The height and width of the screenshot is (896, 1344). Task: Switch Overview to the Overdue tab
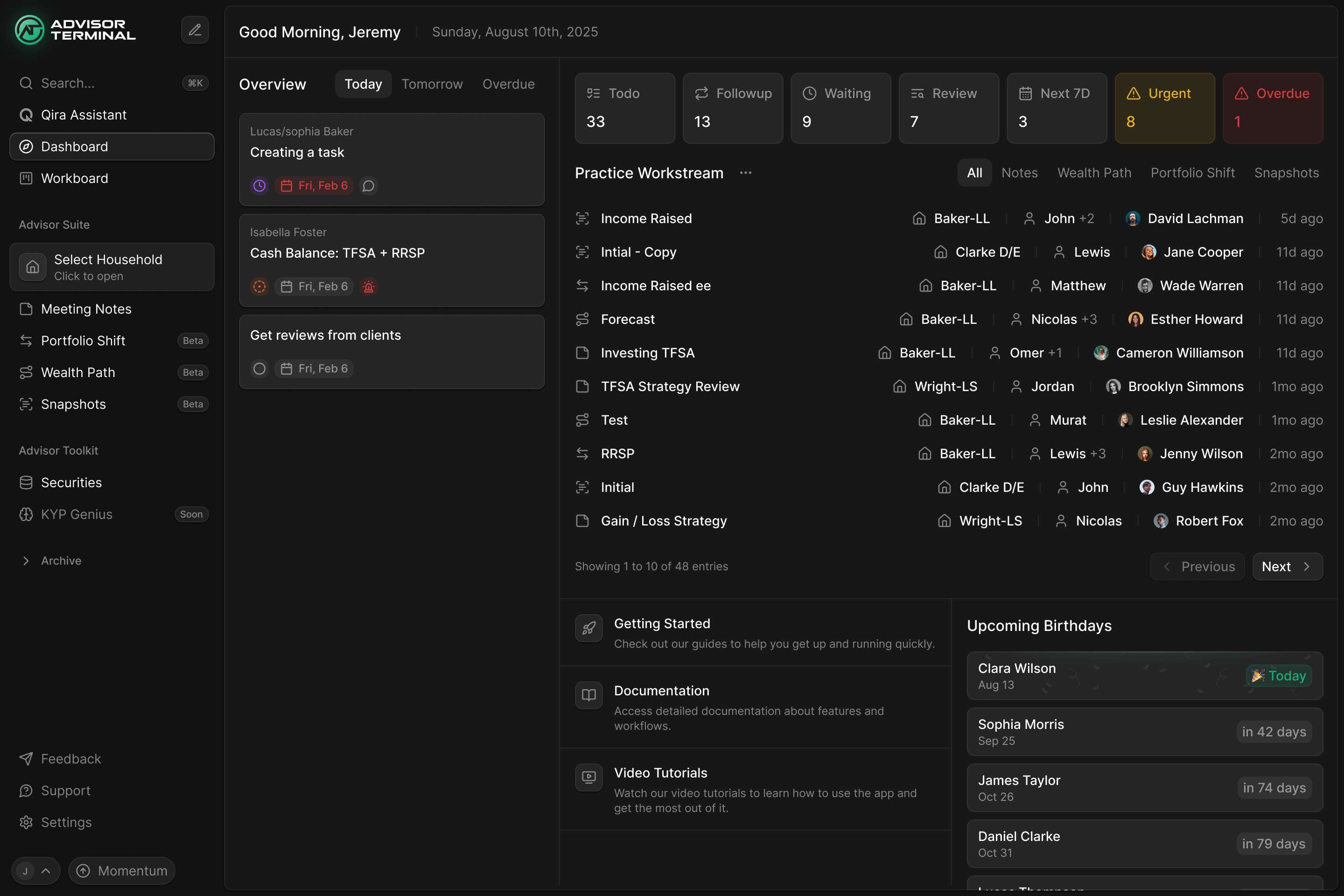tap(509, 84)
